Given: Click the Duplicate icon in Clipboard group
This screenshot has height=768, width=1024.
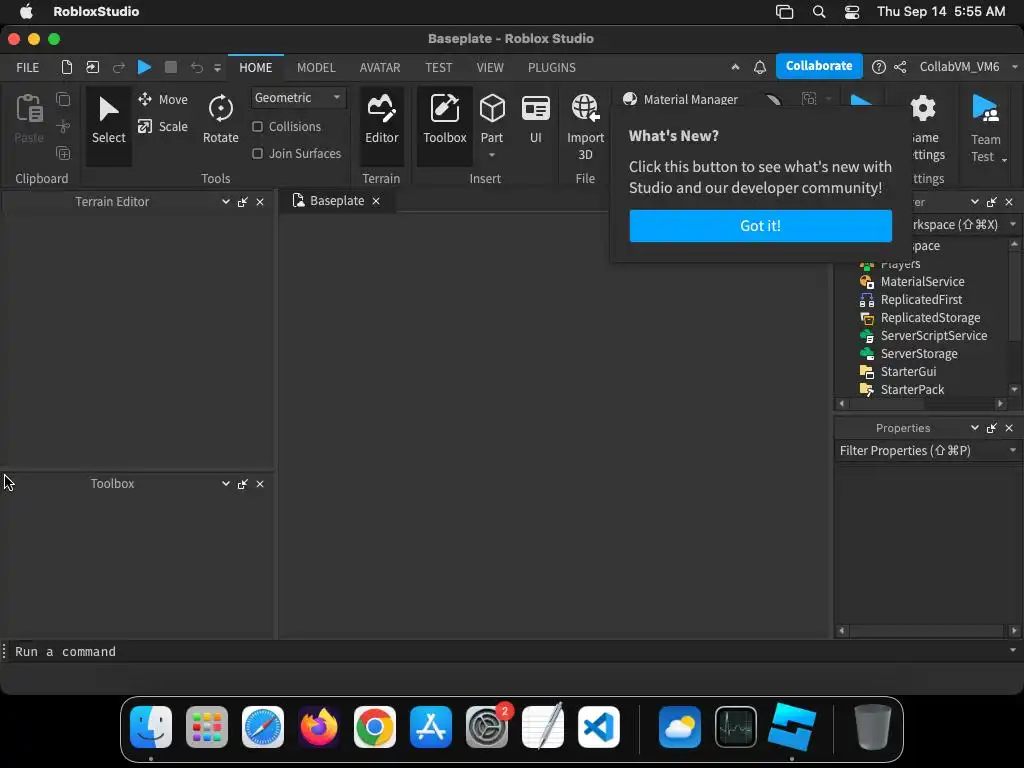Looking at the screenshot, I should click(63, 153).
